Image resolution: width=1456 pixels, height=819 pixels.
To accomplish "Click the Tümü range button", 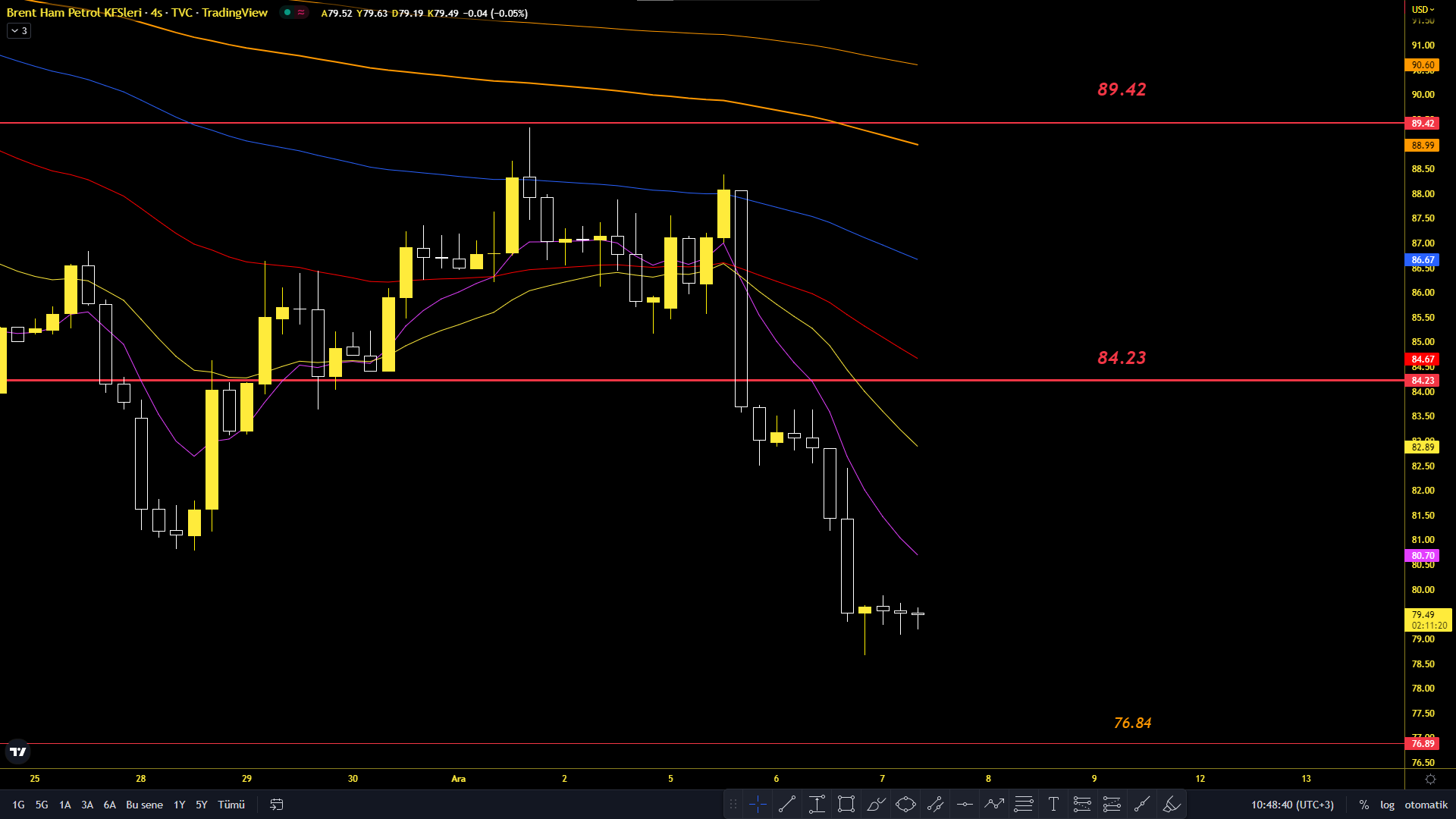I will tap(231, 805).
